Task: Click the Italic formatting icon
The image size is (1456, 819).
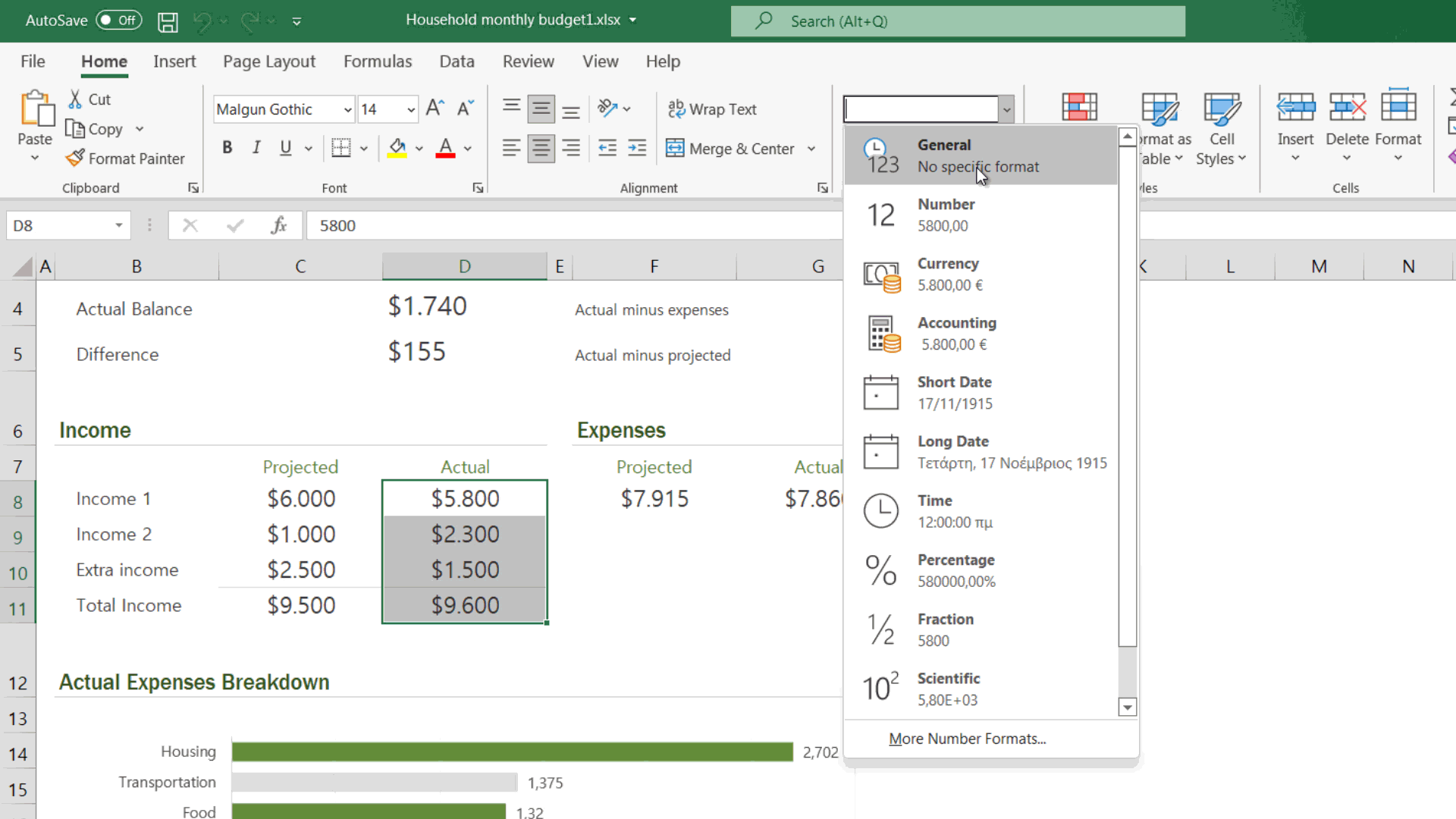Action: click(256, 148)
